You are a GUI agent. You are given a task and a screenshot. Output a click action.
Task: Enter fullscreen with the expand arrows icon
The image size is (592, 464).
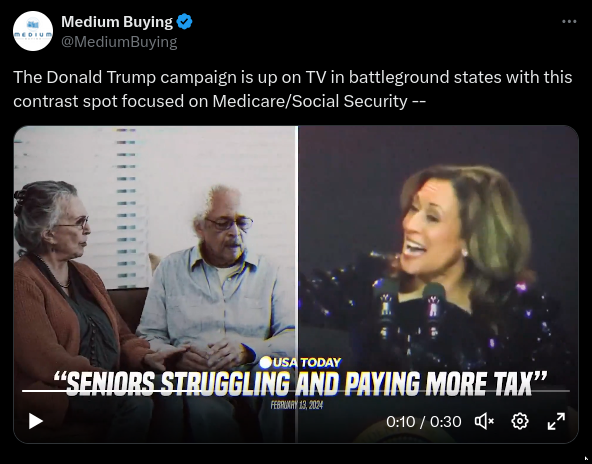[557, 421]
